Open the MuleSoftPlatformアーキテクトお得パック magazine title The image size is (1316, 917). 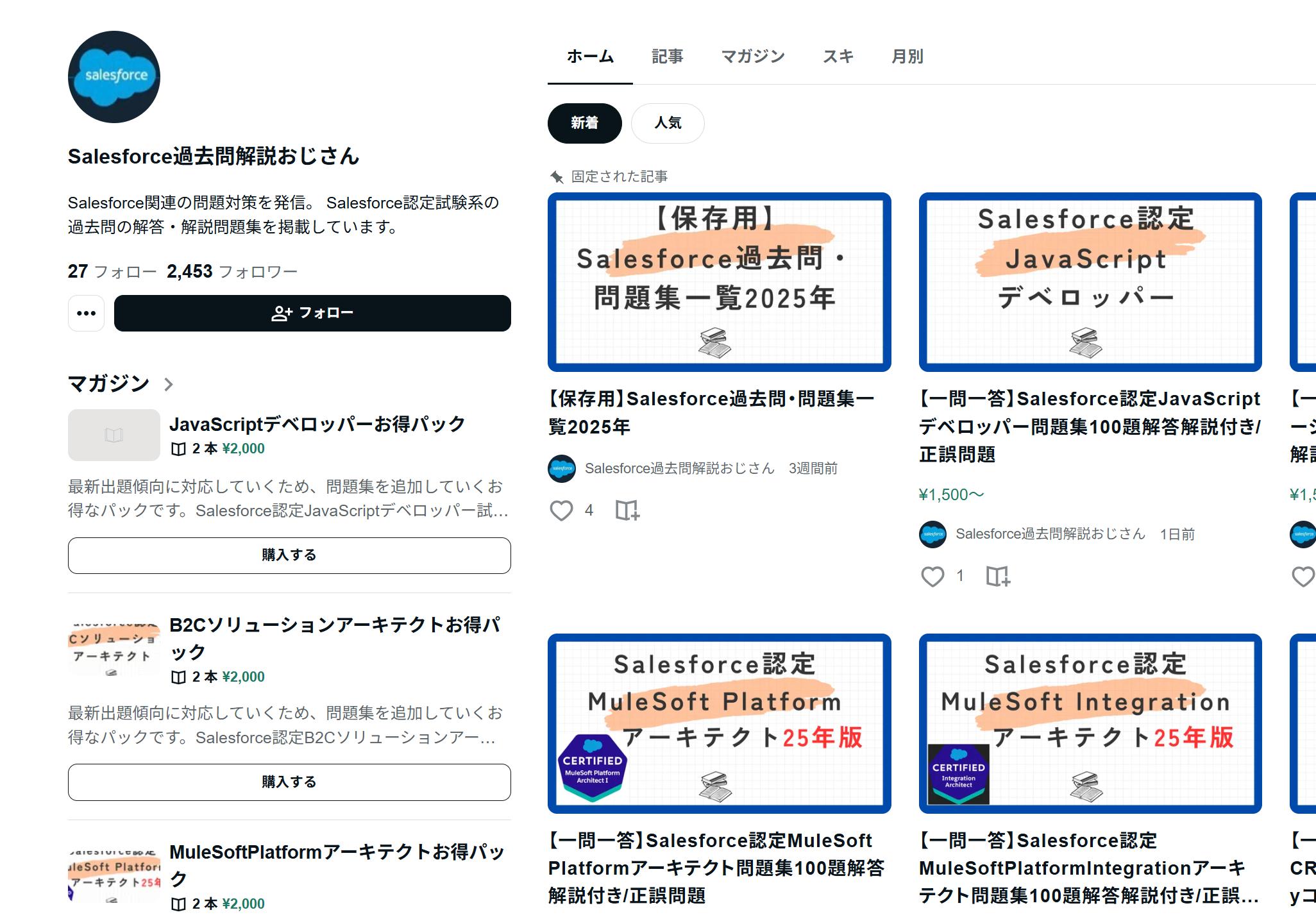337,865
